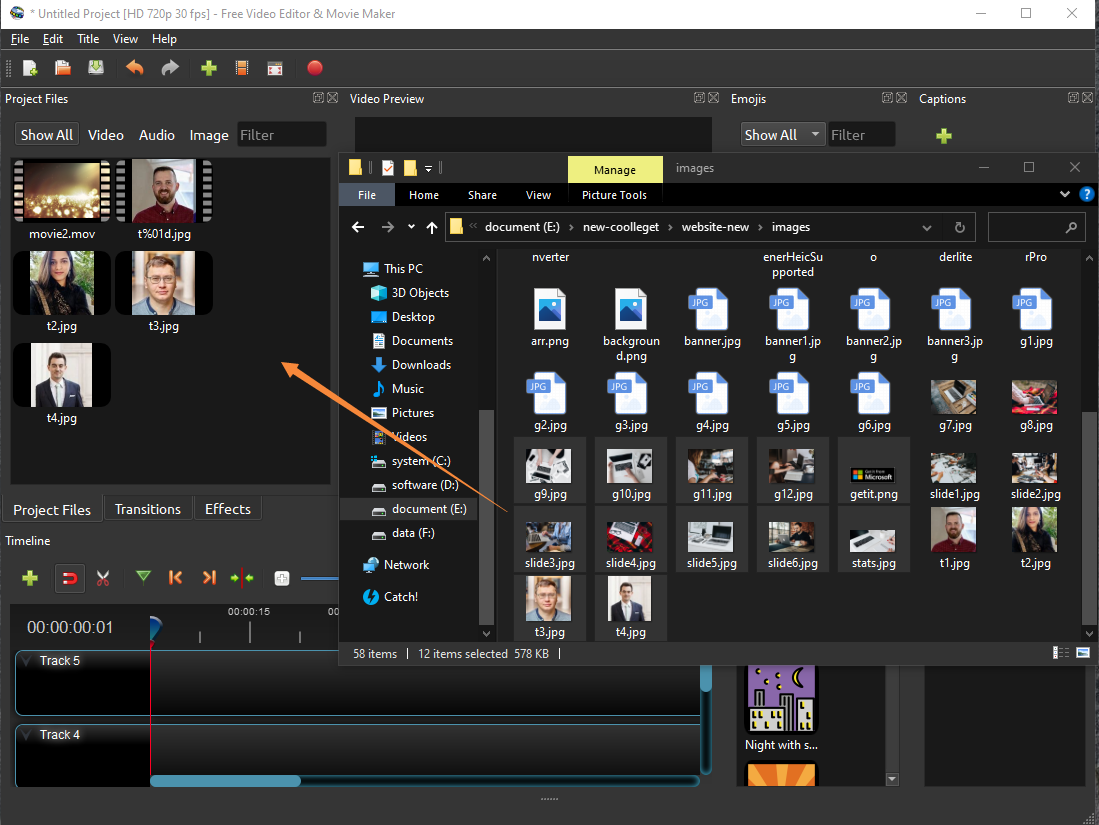
Task: Click the timeline zoom slider
Action: (318, 578)
